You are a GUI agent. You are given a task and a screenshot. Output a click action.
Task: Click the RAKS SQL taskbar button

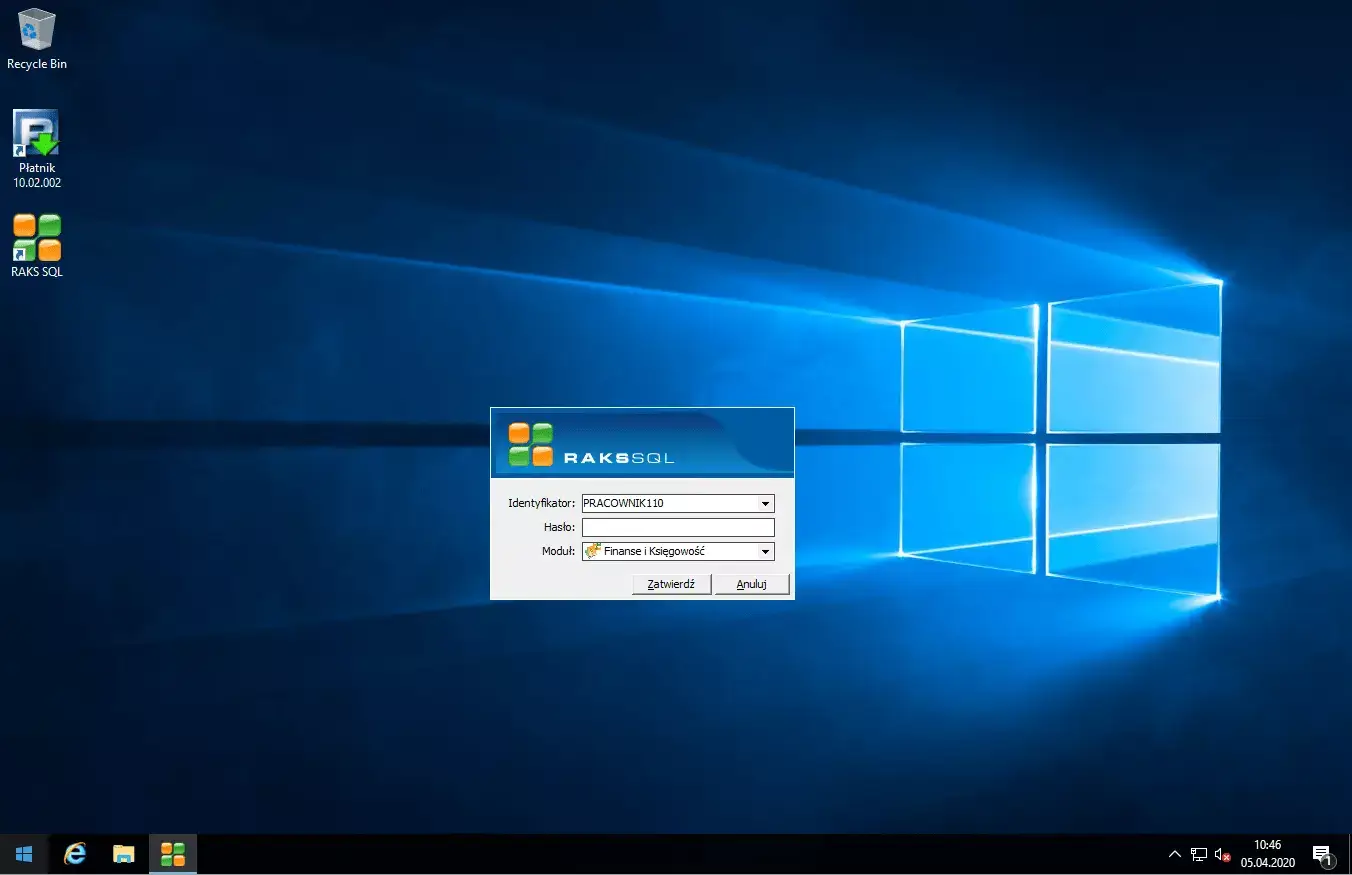pyautogui.click(x=173, y=854)
